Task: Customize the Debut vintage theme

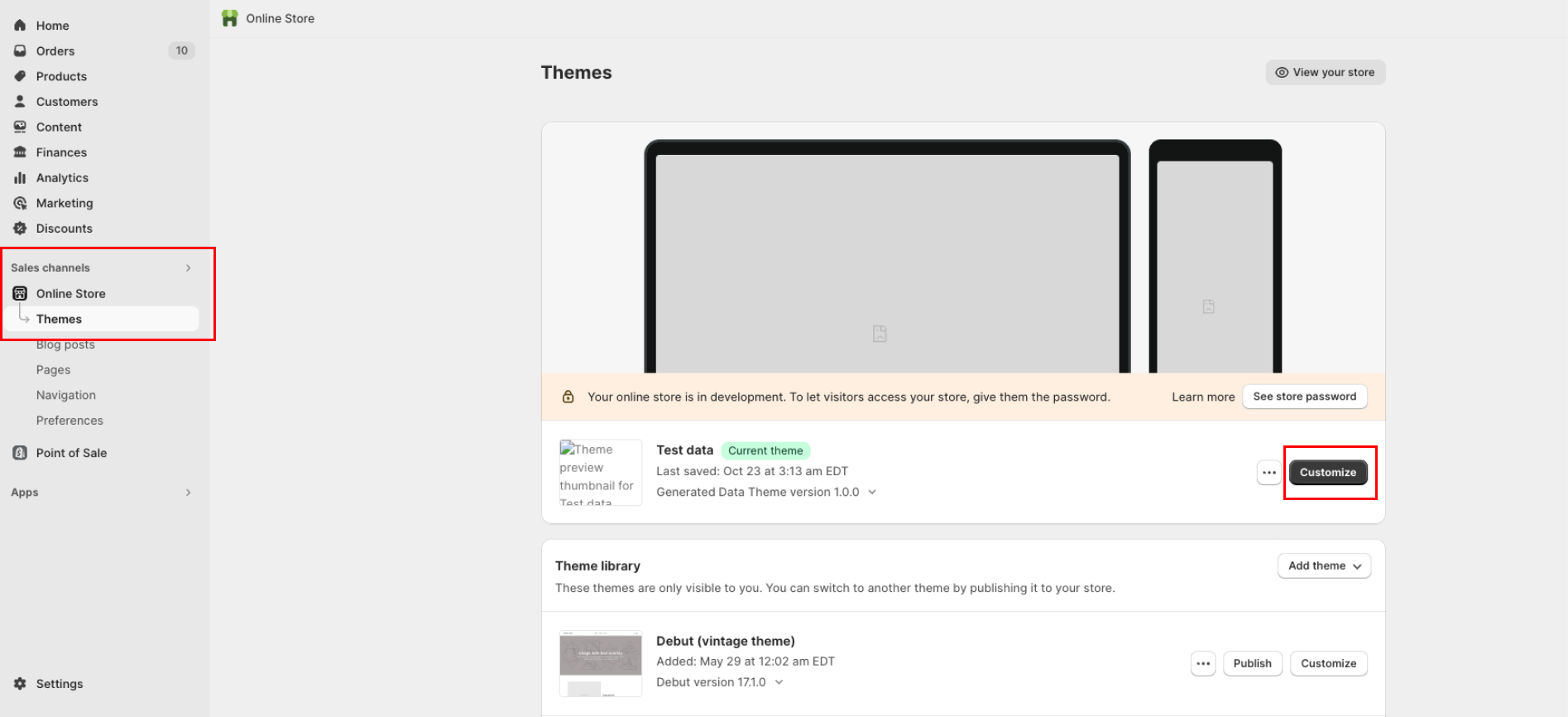Action: pyautogui.click(x=1328, y=663)
